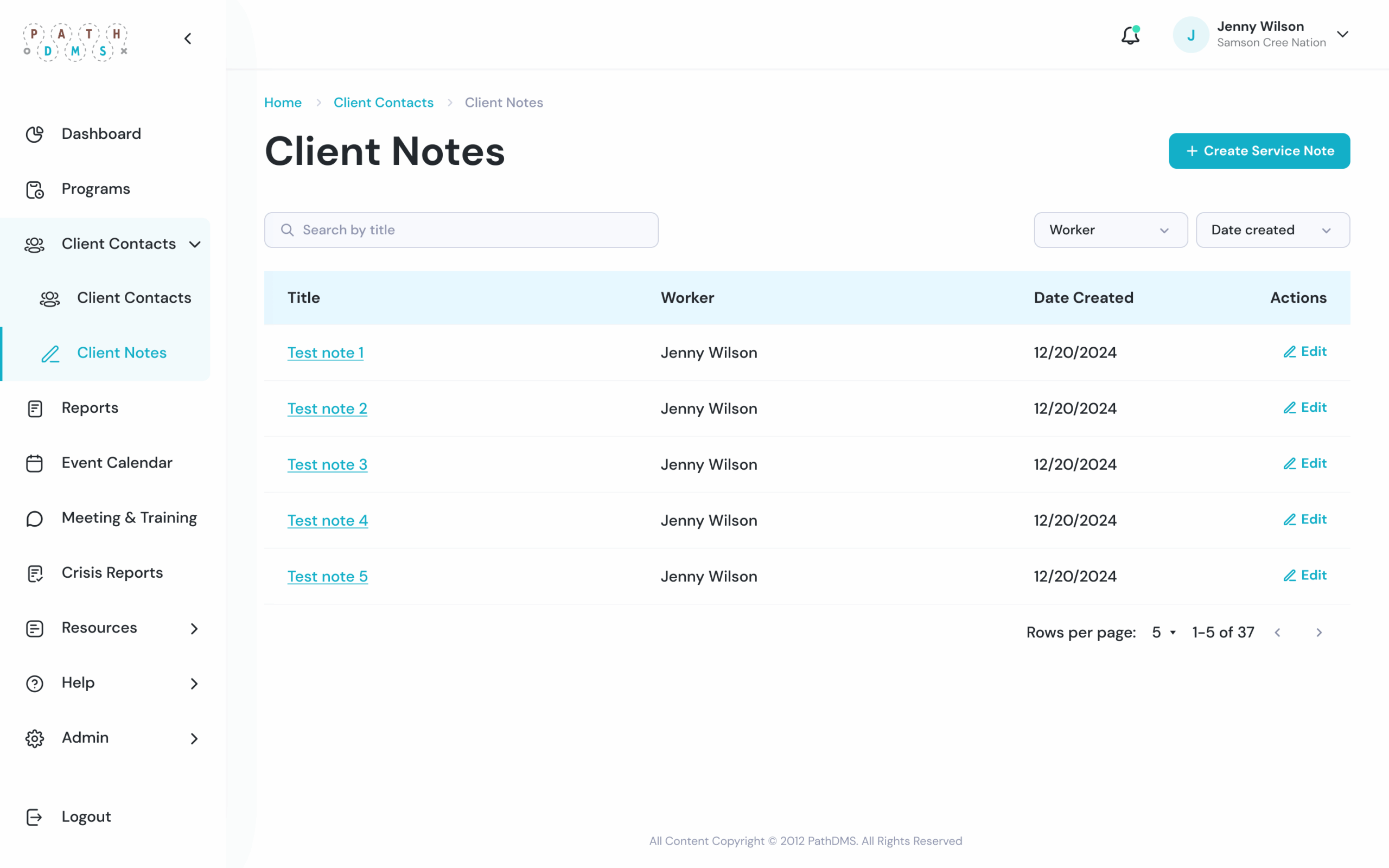The height and width of the screenshot is (868, 1389).
Task: Click Client Notes breadcrumb text
Action: tap(504, 102)
